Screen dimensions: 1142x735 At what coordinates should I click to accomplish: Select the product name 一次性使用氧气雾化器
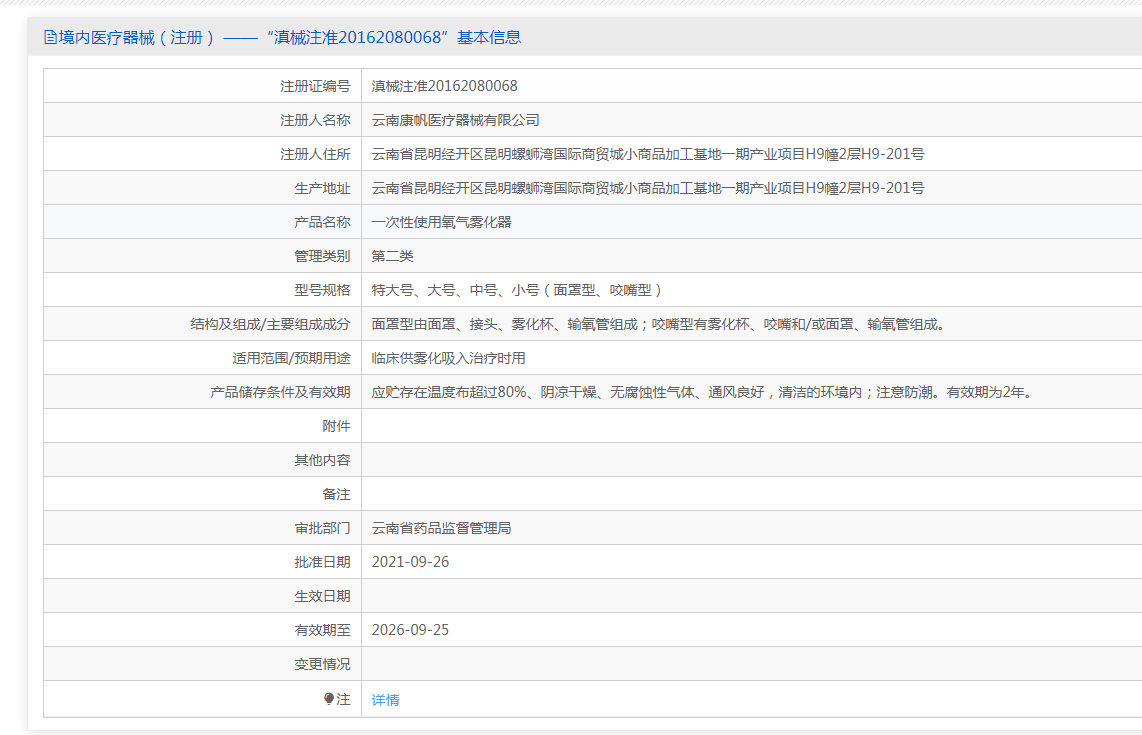(x=441, y=222)
